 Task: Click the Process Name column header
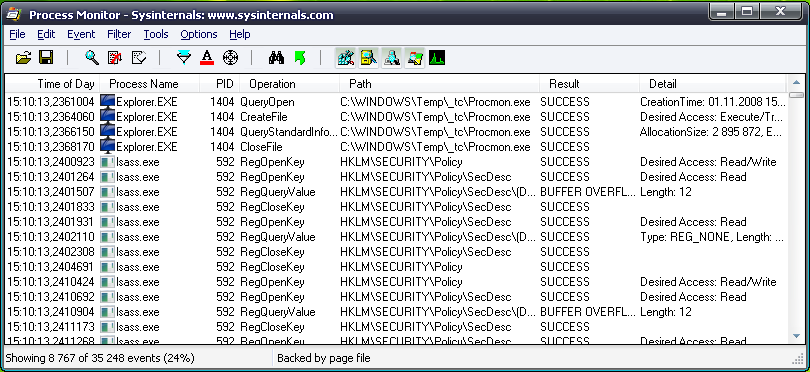click(x=149, y=84)
